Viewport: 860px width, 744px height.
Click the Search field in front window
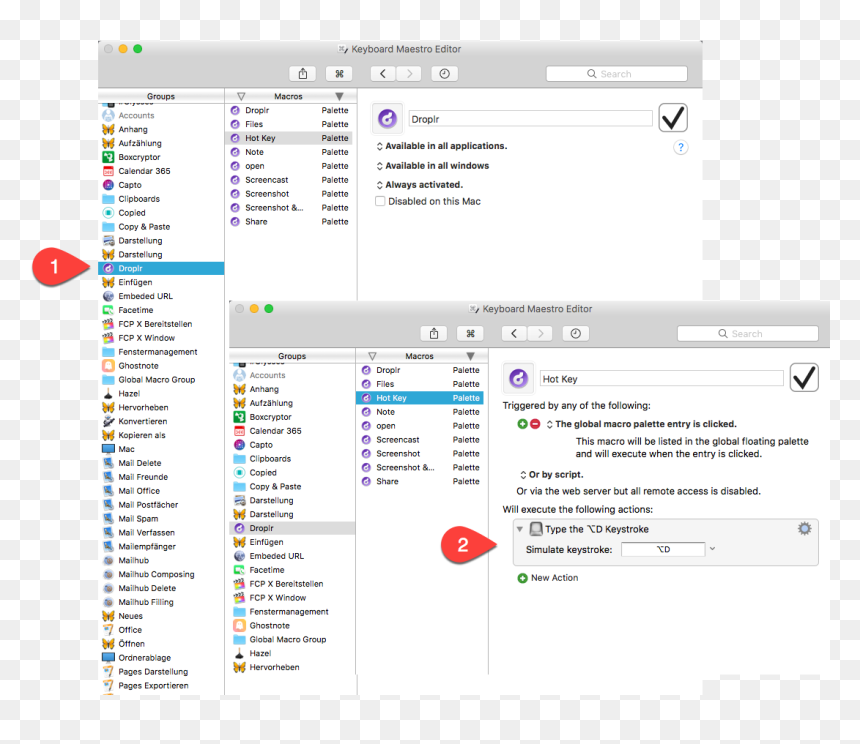pos(748,333)
